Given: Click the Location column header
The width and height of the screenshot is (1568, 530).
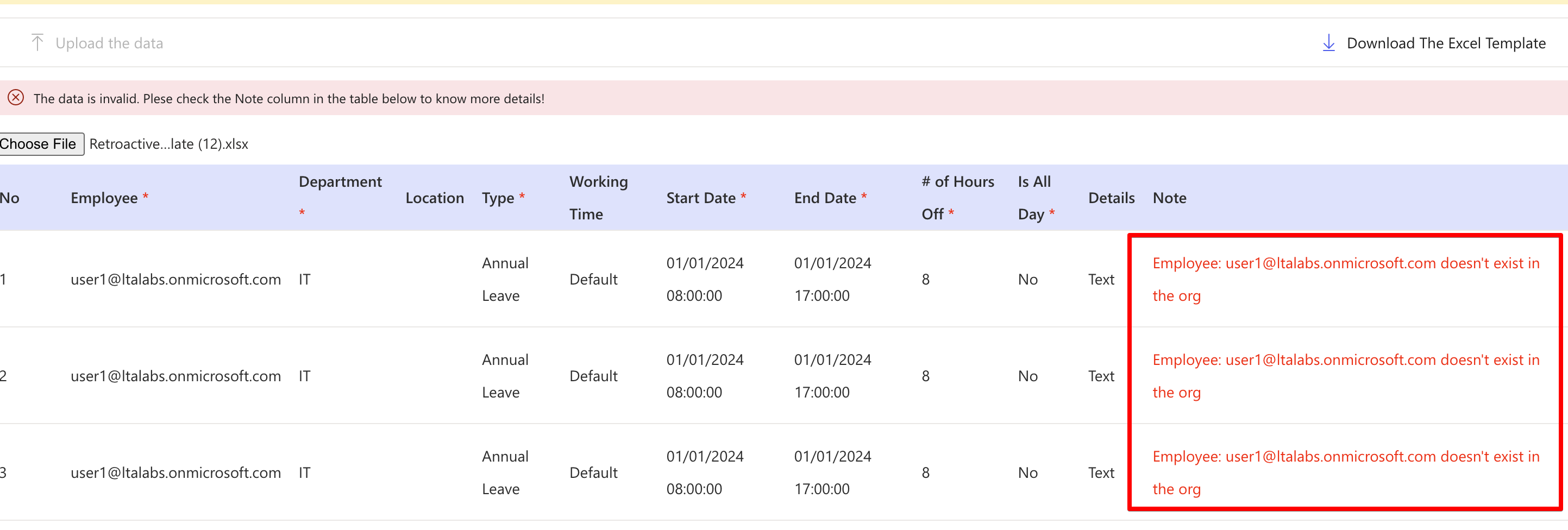Looking at the screenshot, I should coord(434,198).
